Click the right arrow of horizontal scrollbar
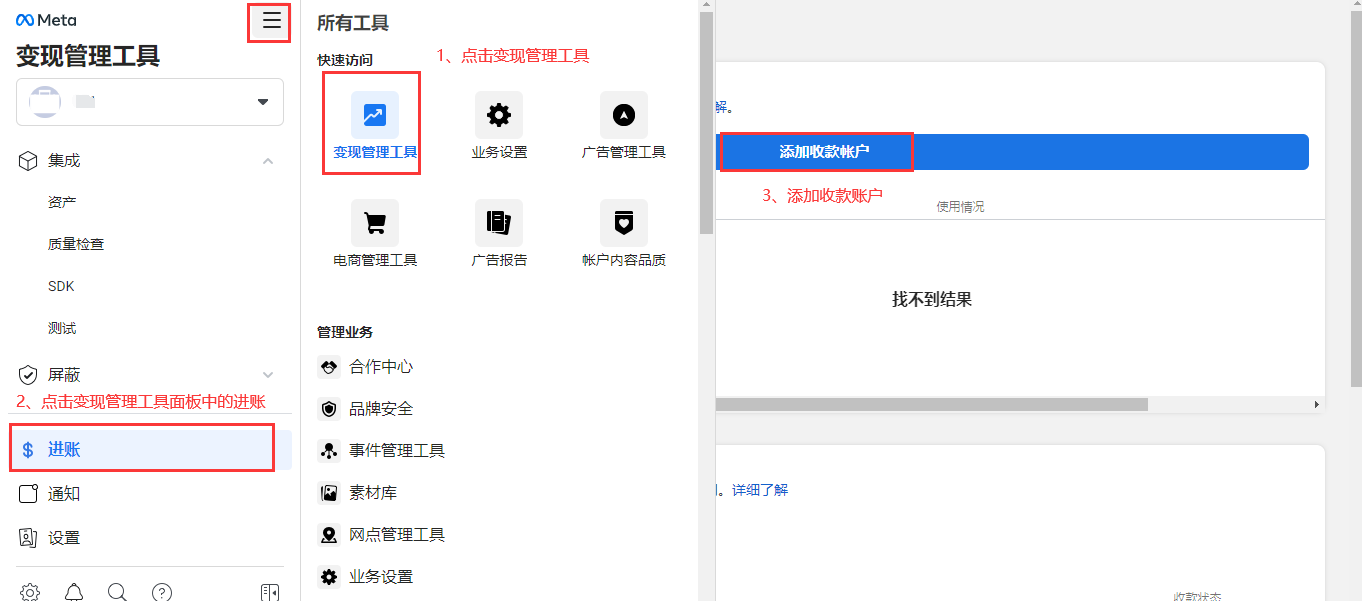The width and height of the screenshot is (1362, 601). point(1317,404)
